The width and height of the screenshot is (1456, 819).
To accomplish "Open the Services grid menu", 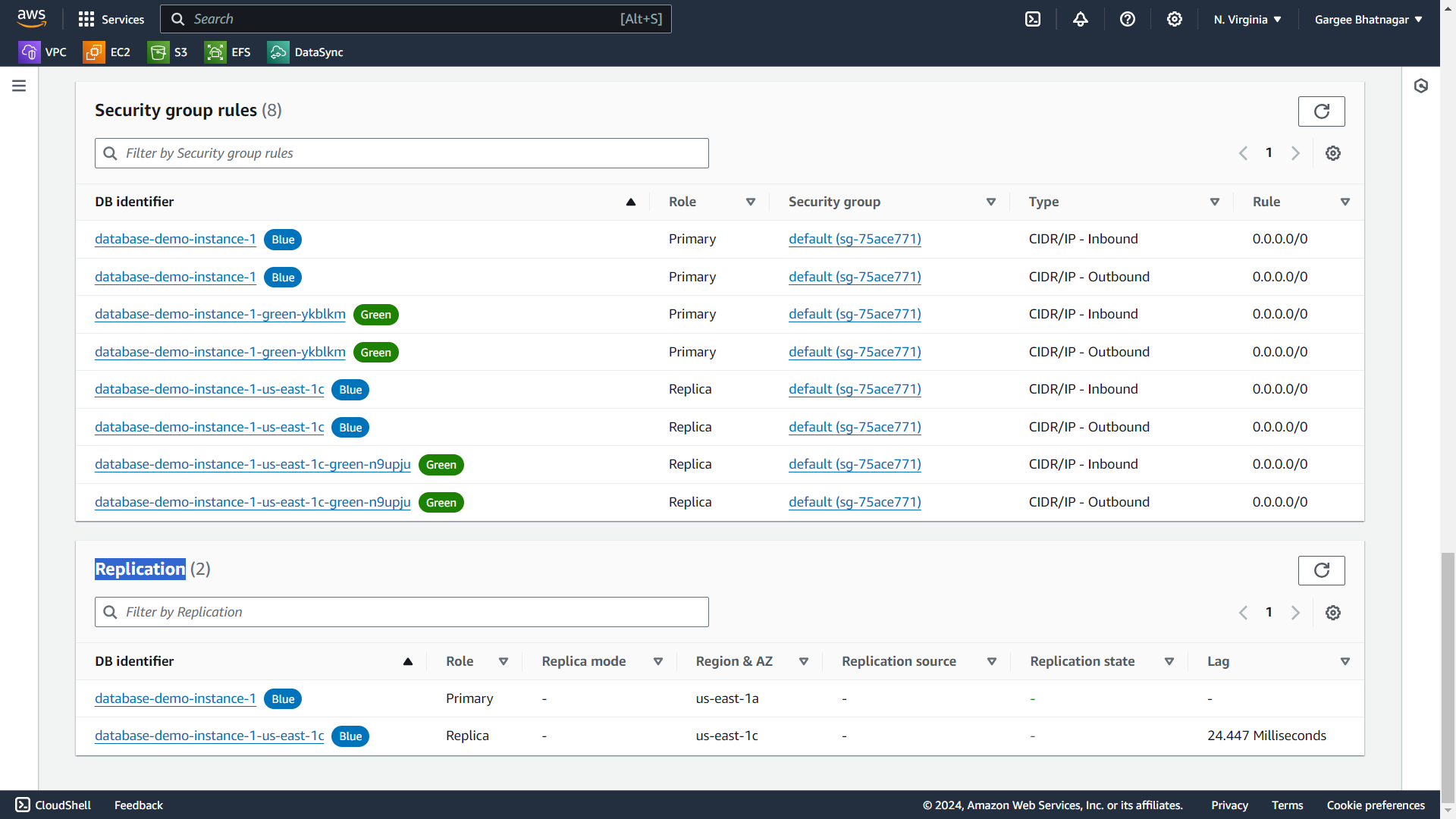I will point(111,19).
